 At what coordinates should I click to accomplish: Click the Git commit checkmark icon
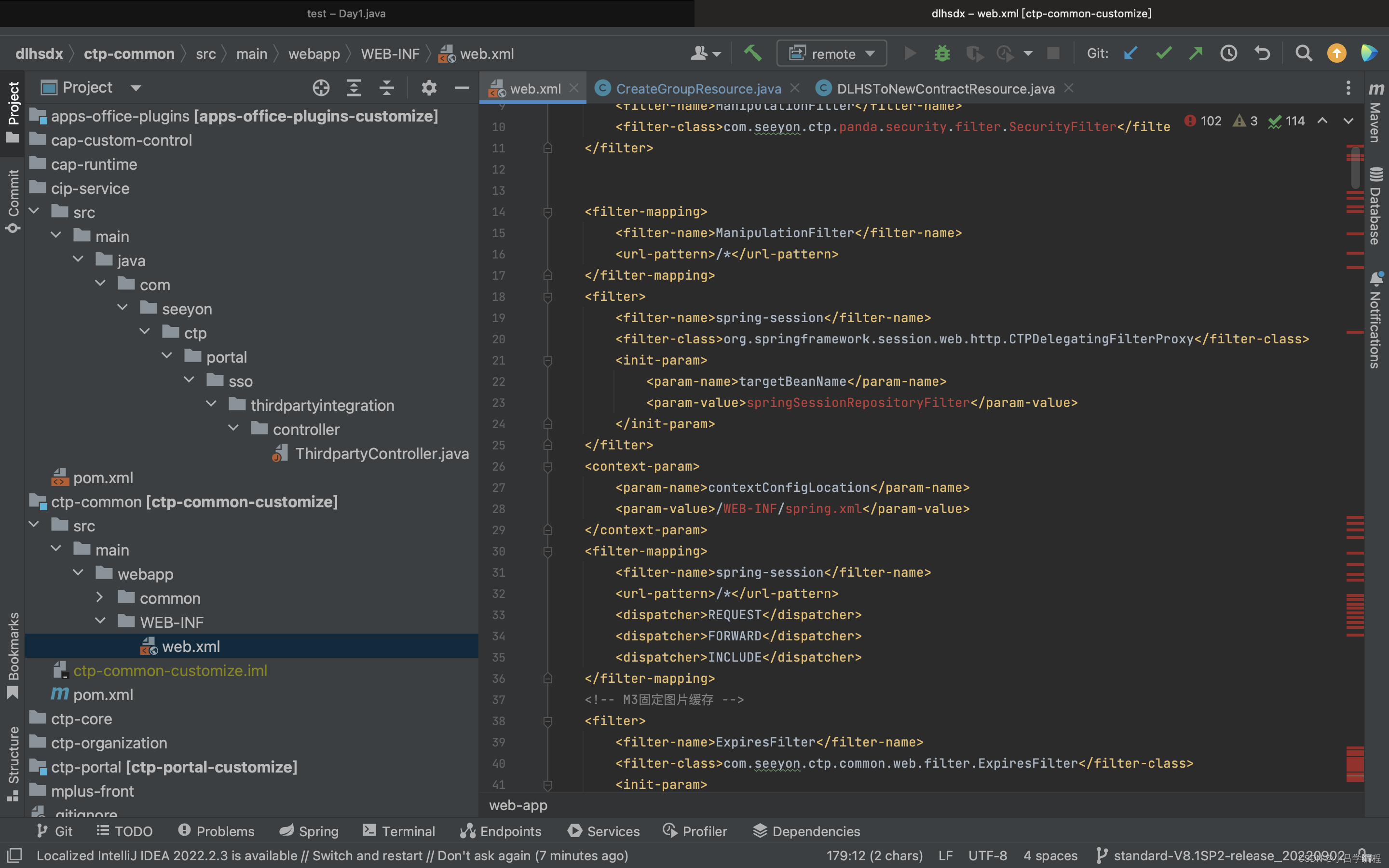pos(1163,54)
